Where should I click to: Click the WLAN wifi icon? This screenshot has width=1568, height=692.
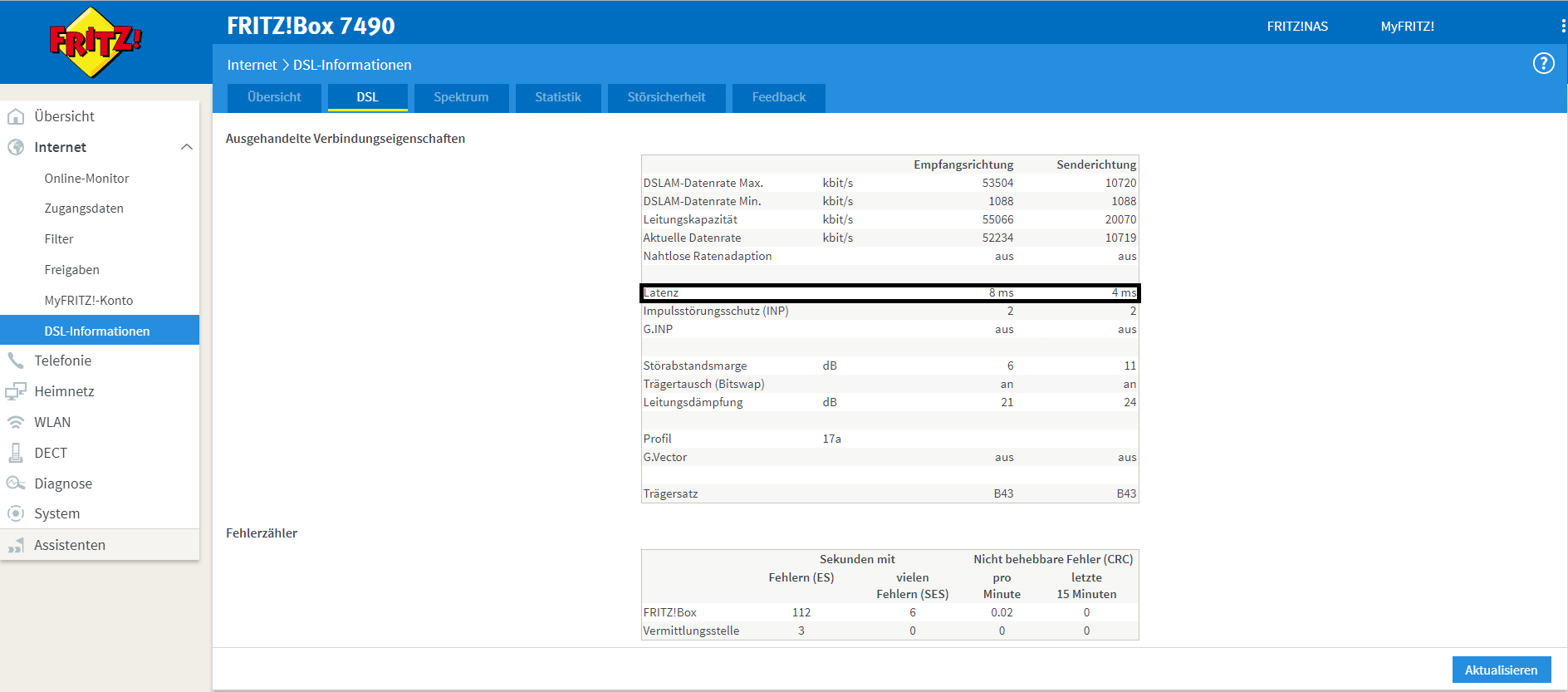(16, 422)
